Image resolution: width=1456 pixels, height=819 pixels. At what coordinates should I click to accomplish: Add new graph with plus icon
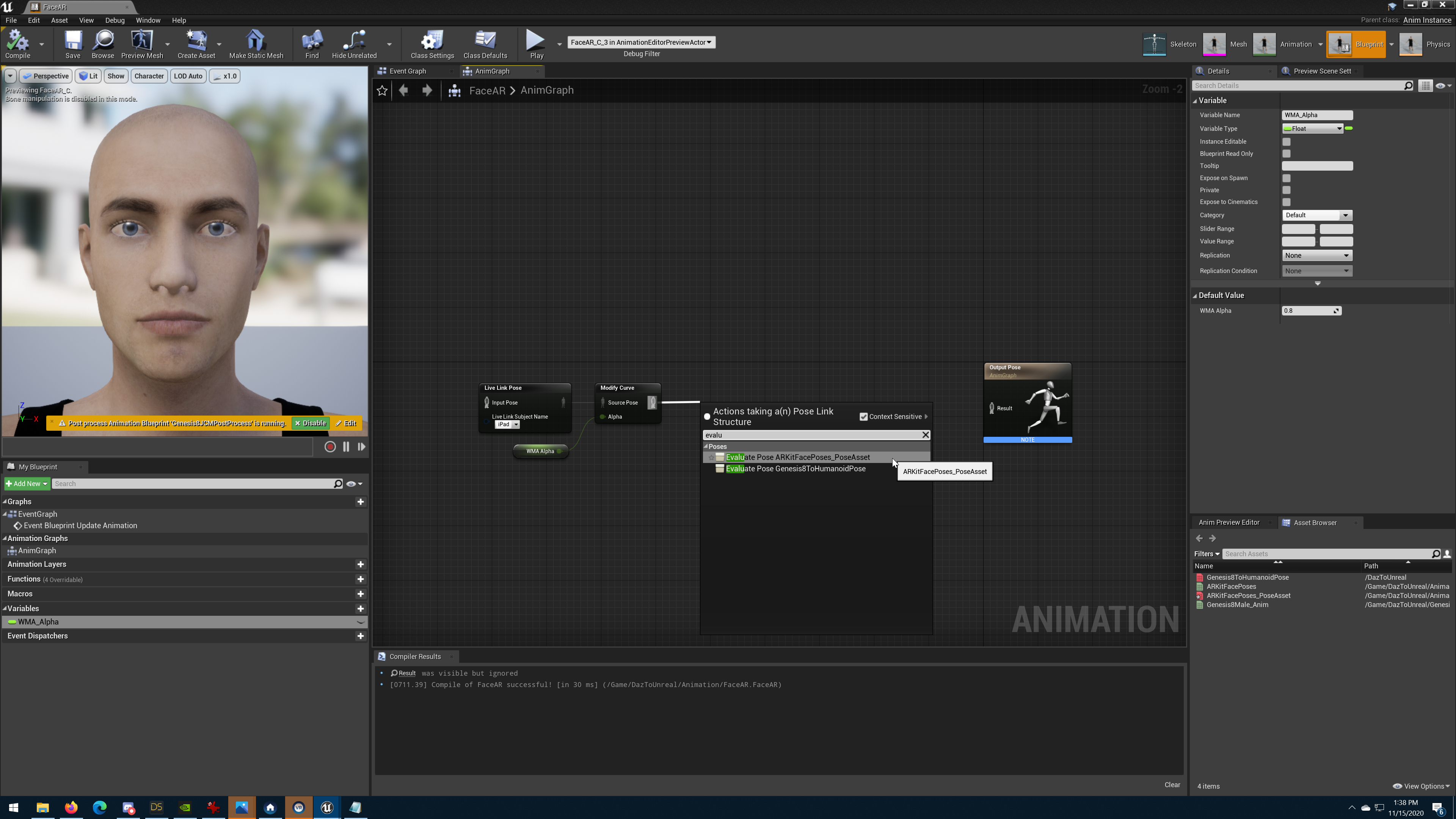point(360,502)
